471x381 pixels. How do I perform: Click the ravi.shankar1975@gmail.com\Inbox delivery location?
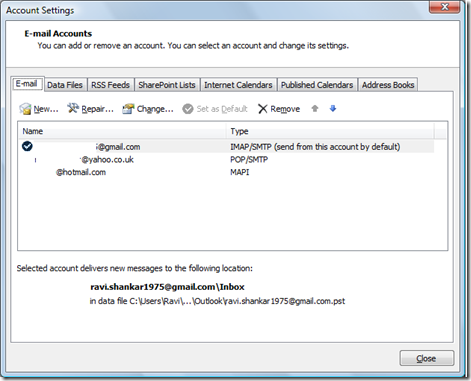167,287
